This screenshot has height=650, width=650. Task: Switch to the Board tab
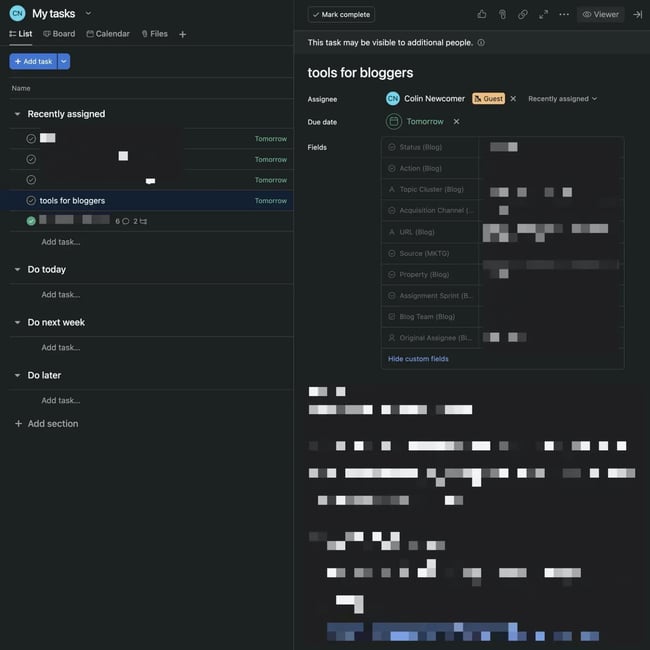click(59, 34)
